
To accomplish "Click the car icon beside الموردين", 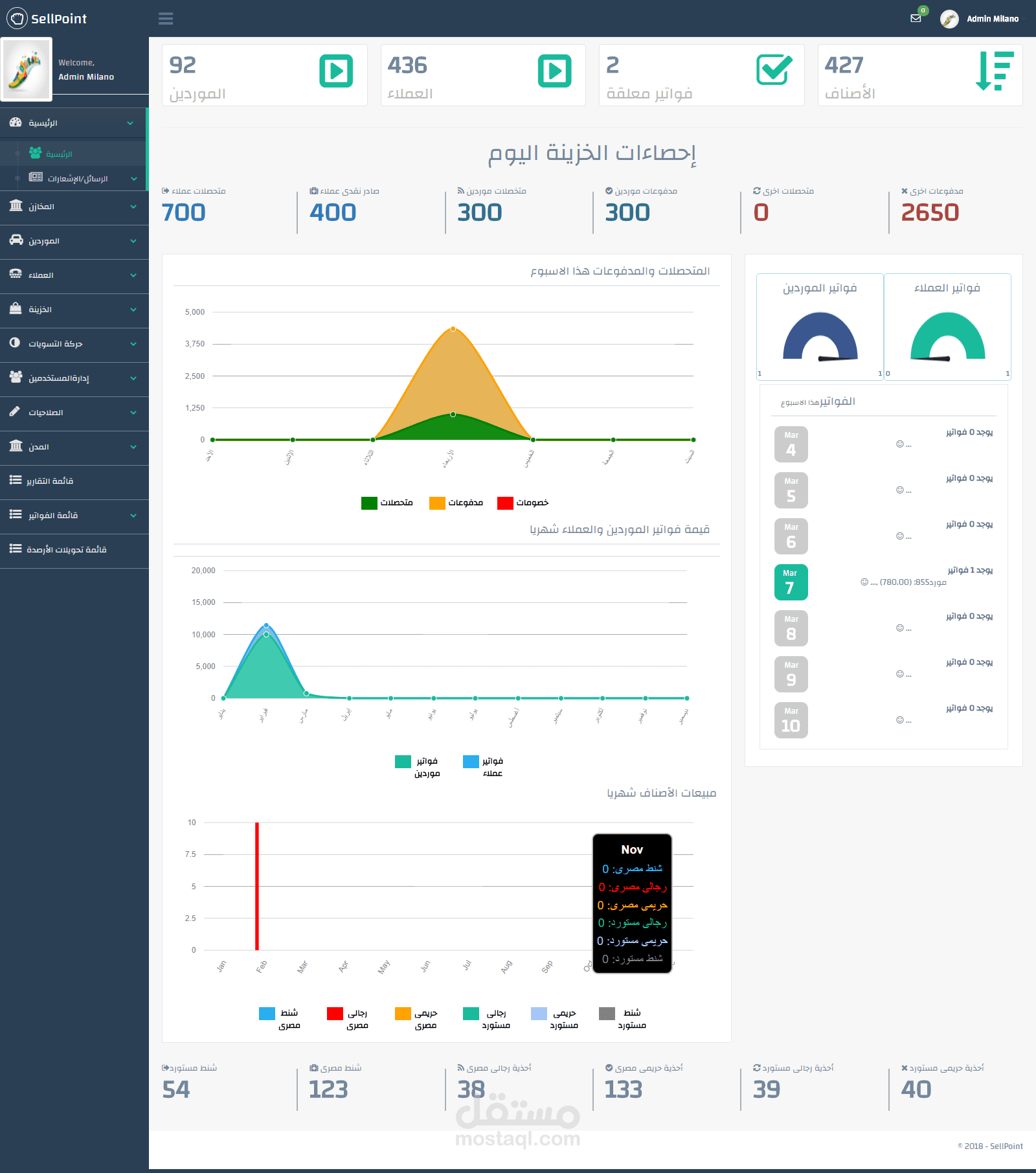I will pos(16,240).
